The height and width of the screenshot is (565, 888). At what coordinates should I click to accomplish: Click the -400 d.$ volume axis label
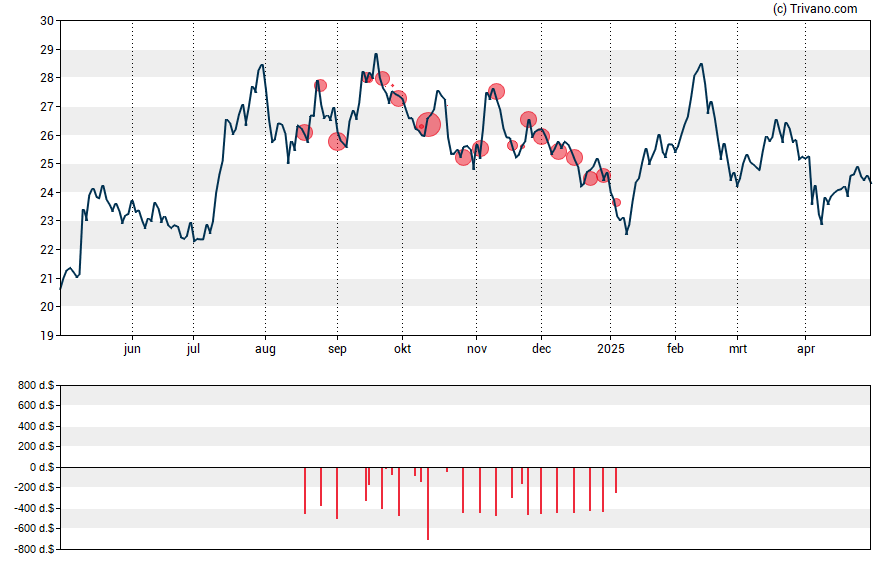pos(34,508)
